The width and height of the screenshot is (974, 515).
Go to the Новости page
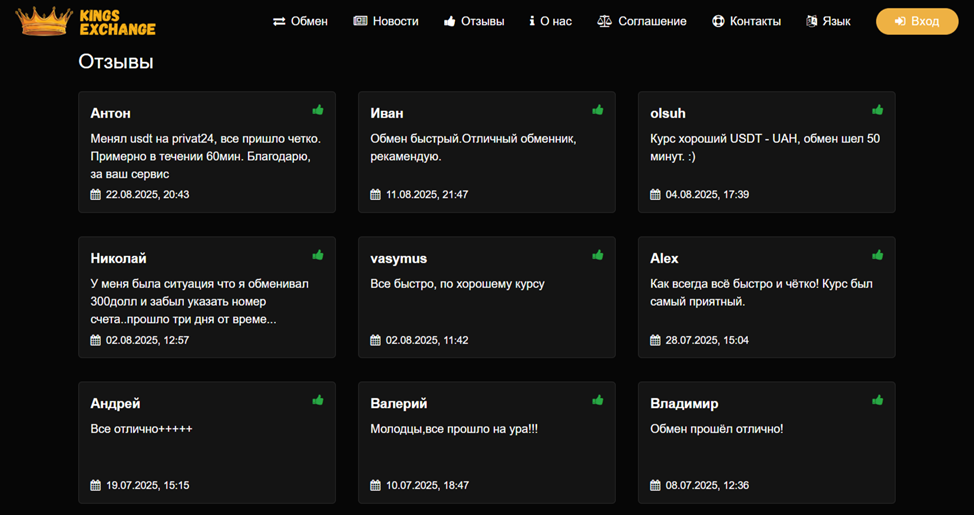click(386, 21)
